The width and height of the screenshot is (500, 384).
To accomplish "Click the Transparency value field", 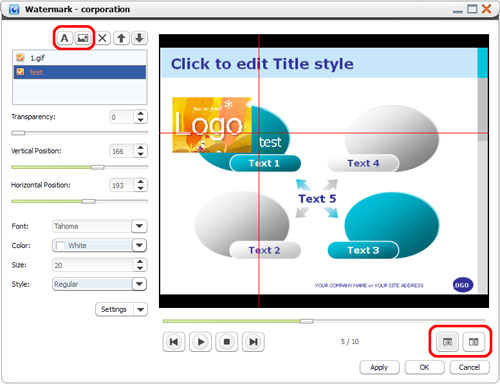I will click(x=122, y=117).
